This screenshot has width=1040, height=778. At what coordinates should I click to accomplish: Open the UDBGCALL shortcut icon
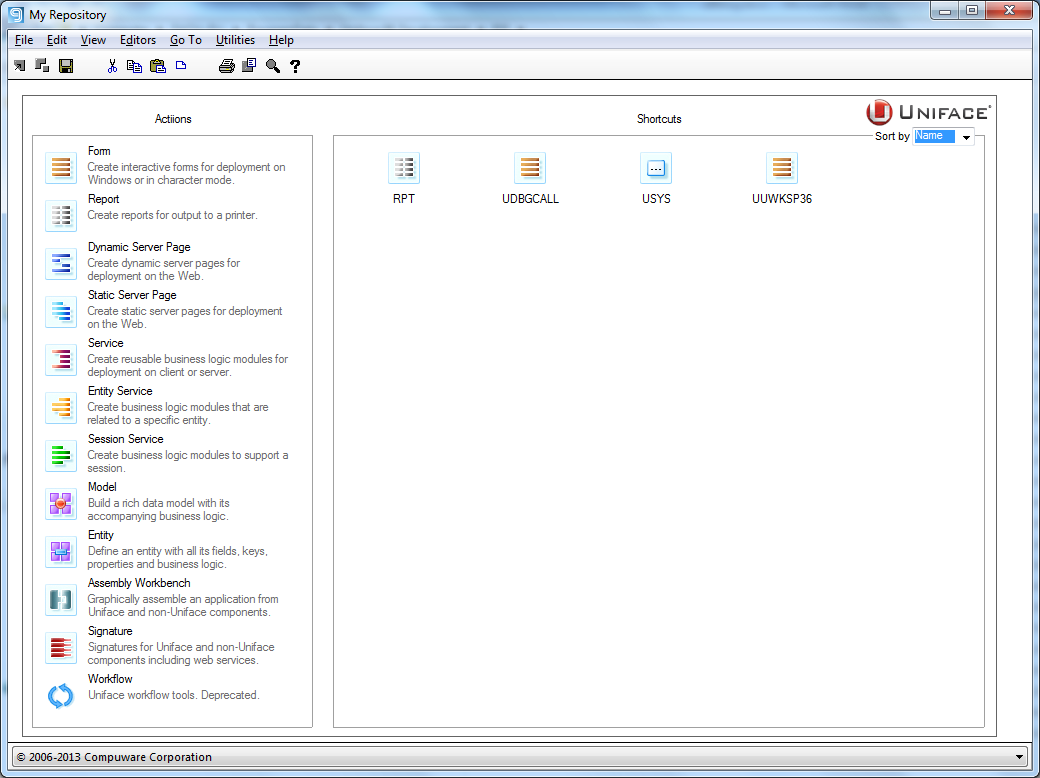pos(530,168)
